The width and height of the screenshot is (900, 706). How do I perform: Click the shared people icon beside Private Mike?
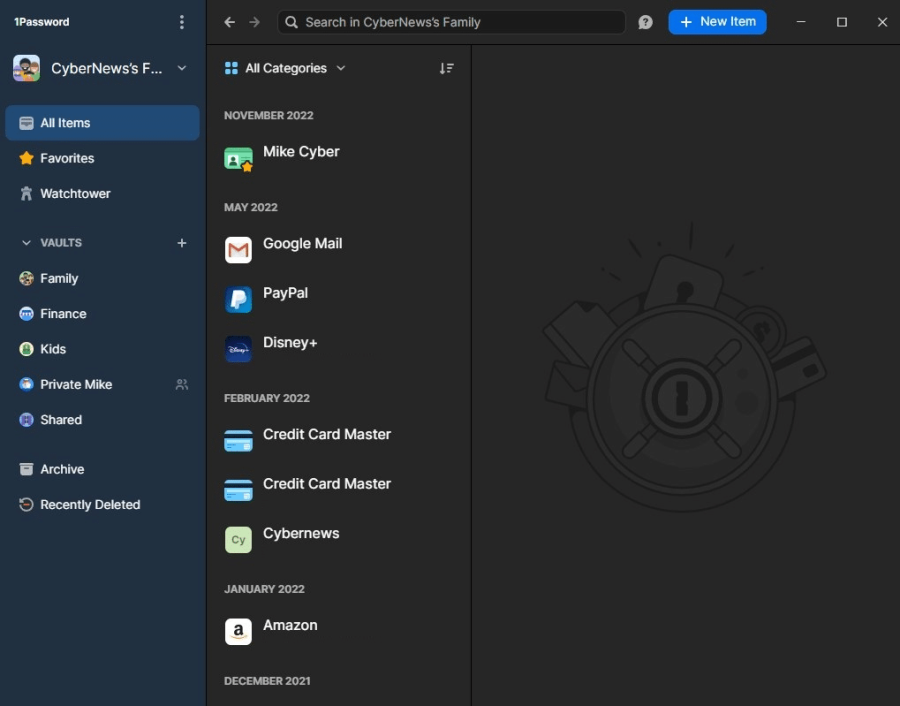(181, 385)
